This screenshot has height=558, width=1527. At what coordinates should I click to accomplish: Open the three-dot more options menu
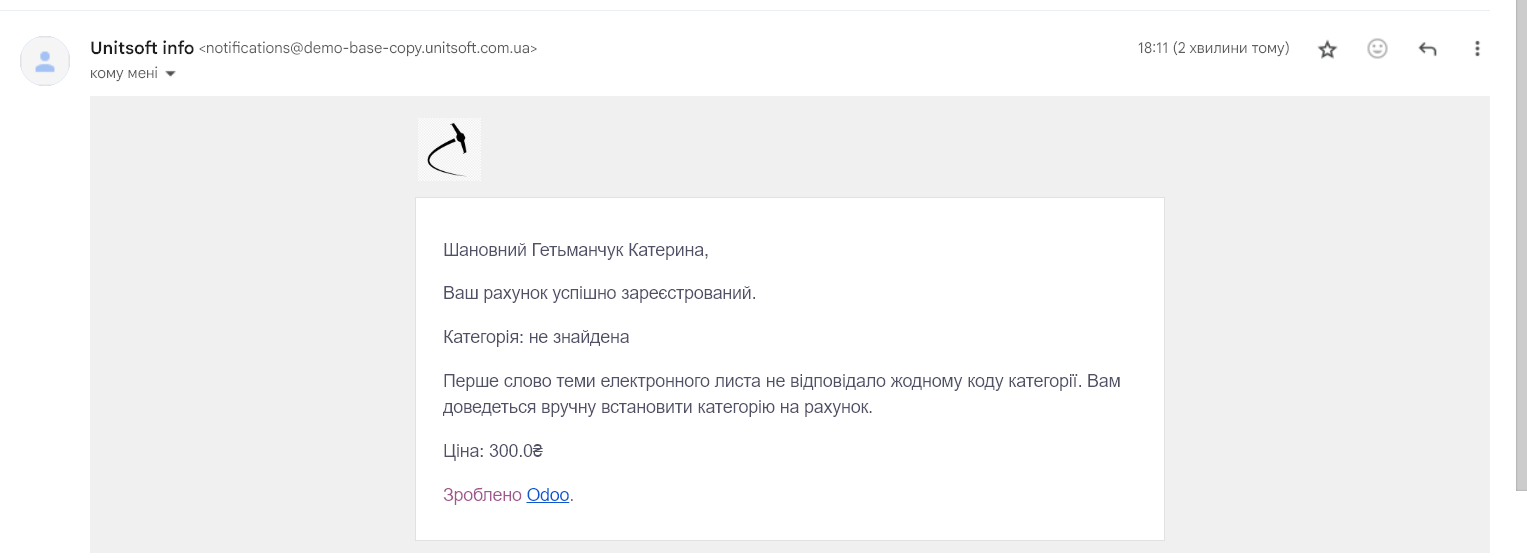coord(1477,48)
